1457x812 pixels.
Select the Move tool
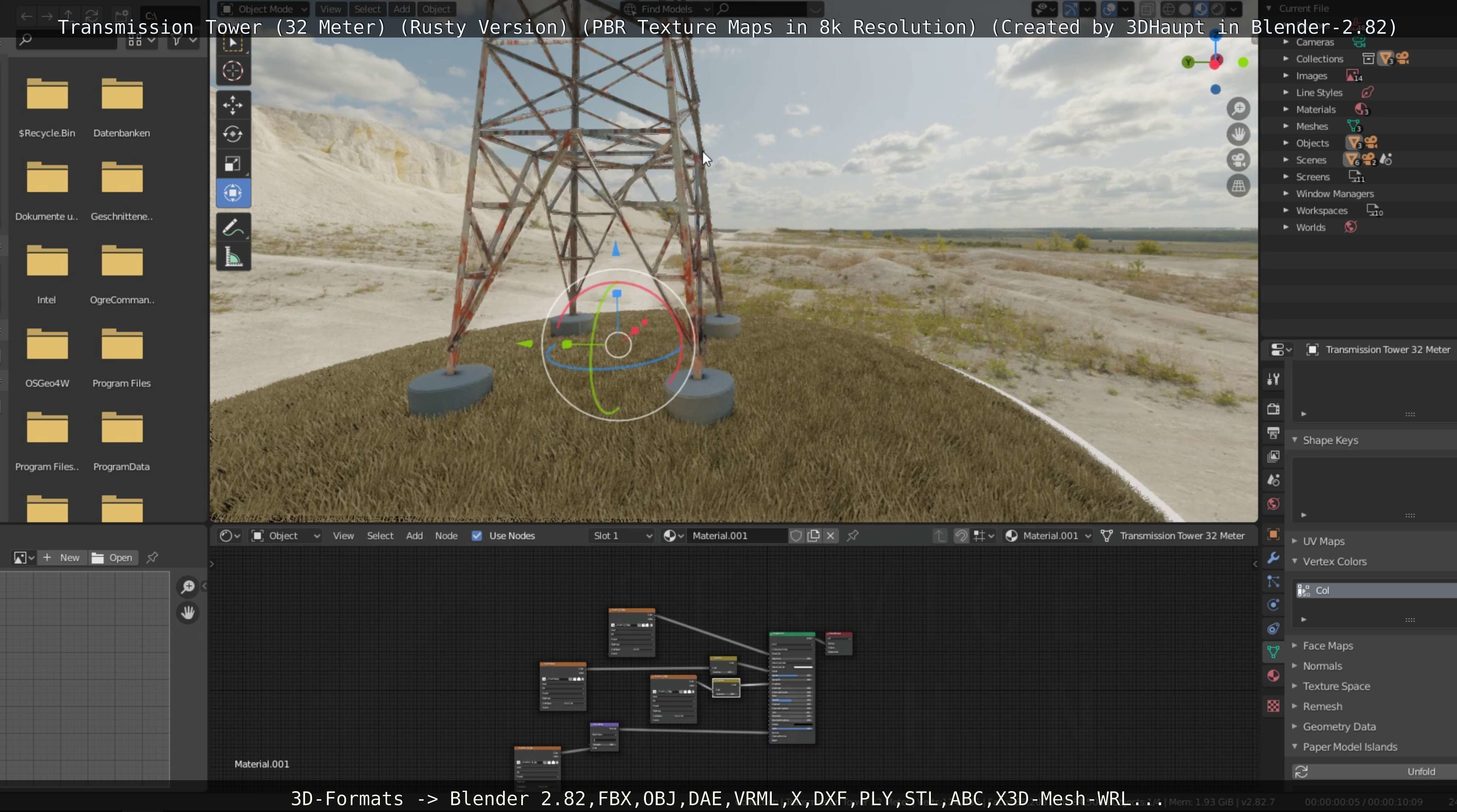233,105
